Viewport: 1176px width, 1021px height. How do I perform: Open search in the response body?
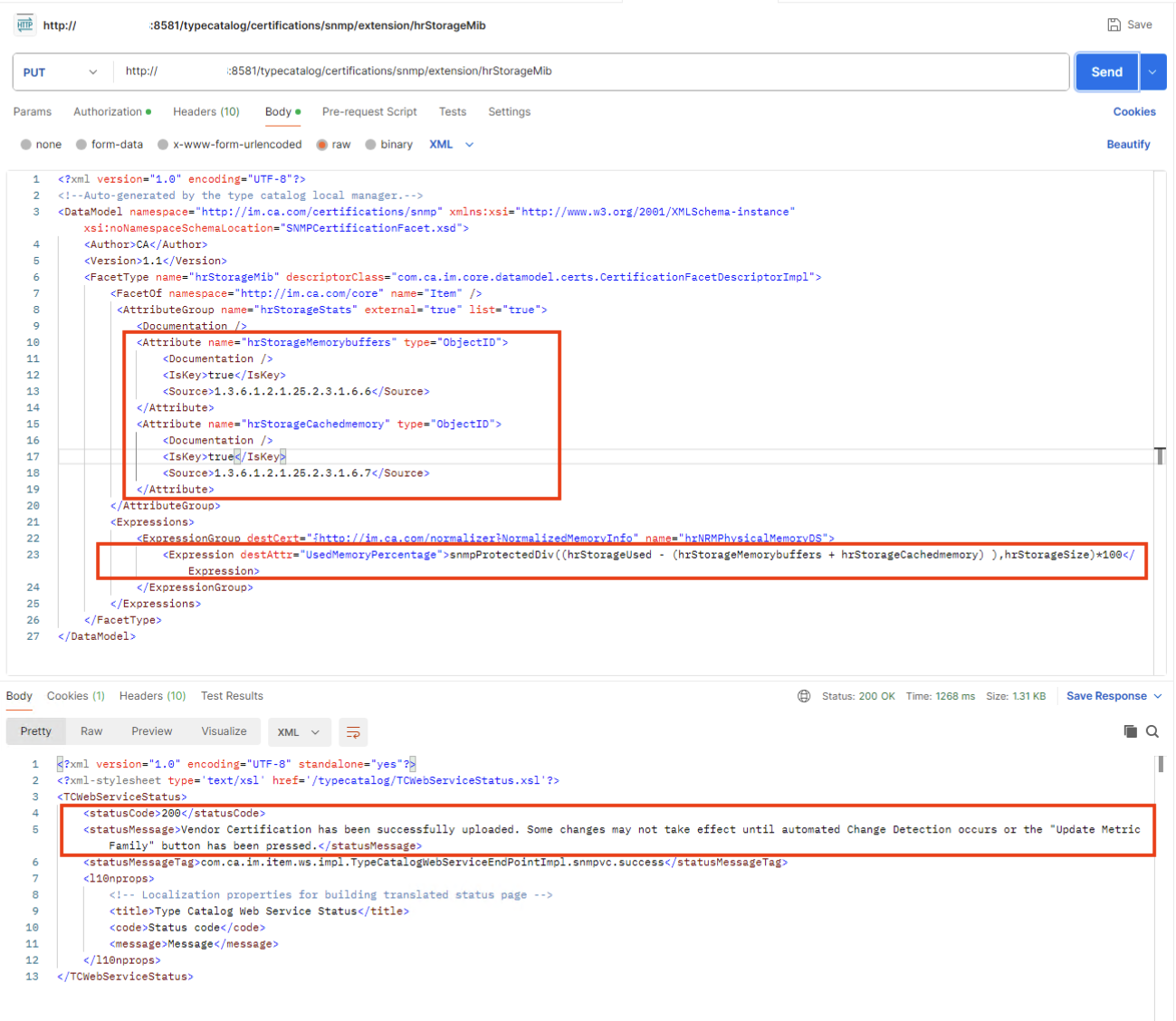click(1152, 731)
